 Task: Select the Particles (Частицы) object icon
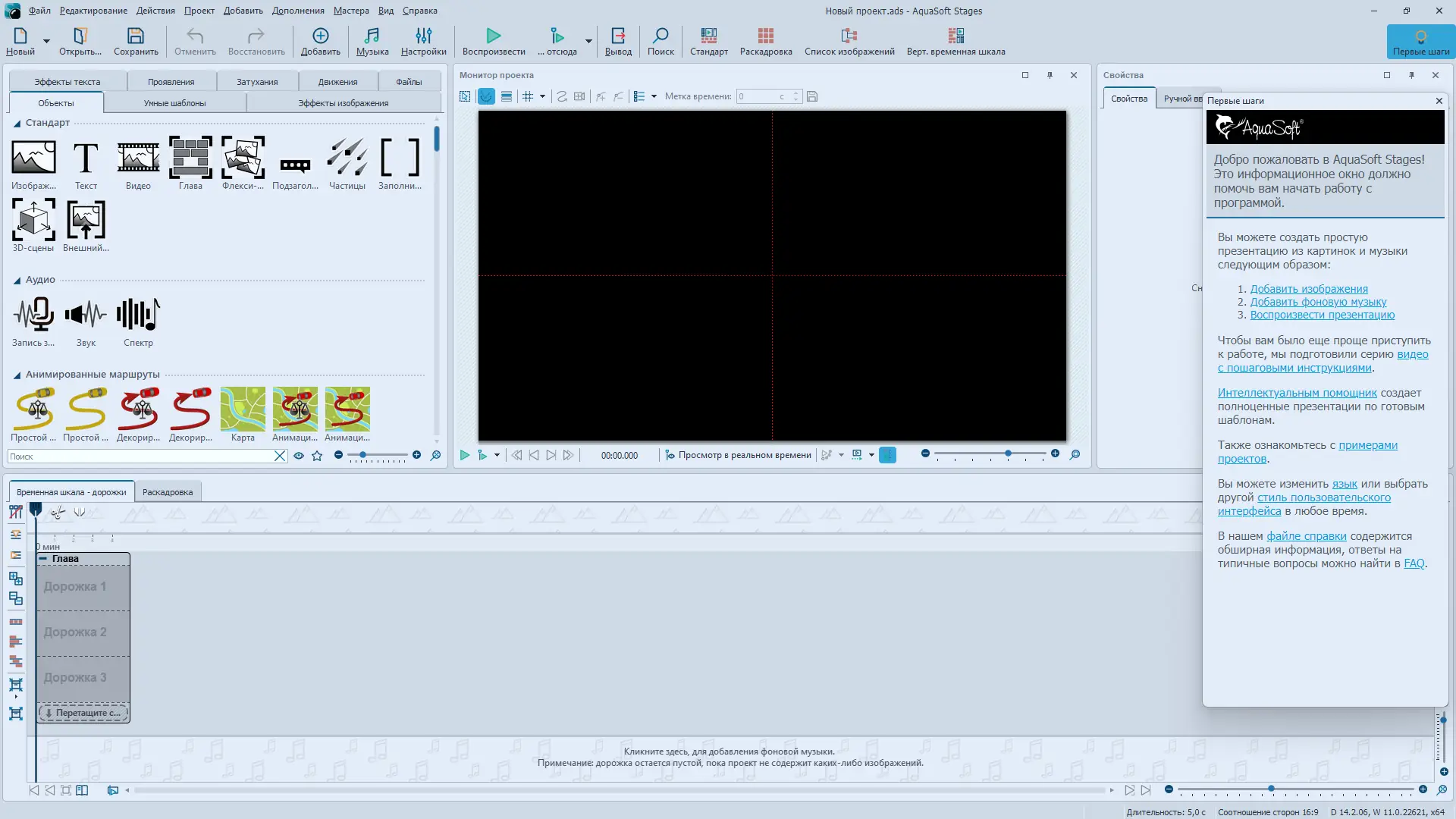click(347, 158)
